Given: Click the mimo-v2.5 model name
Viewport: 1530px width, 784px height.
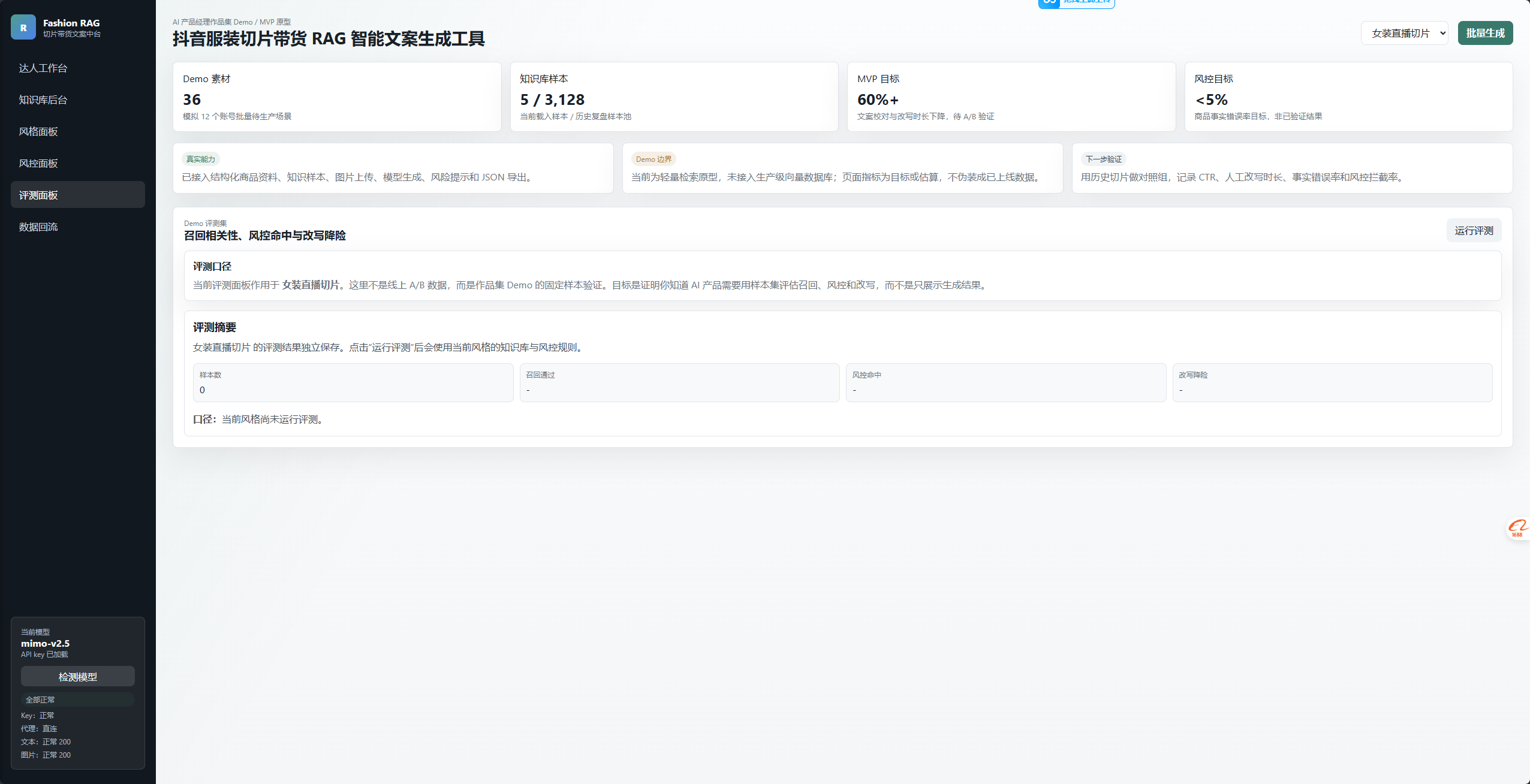Looking at the screenshot, I should coord(46,643).
